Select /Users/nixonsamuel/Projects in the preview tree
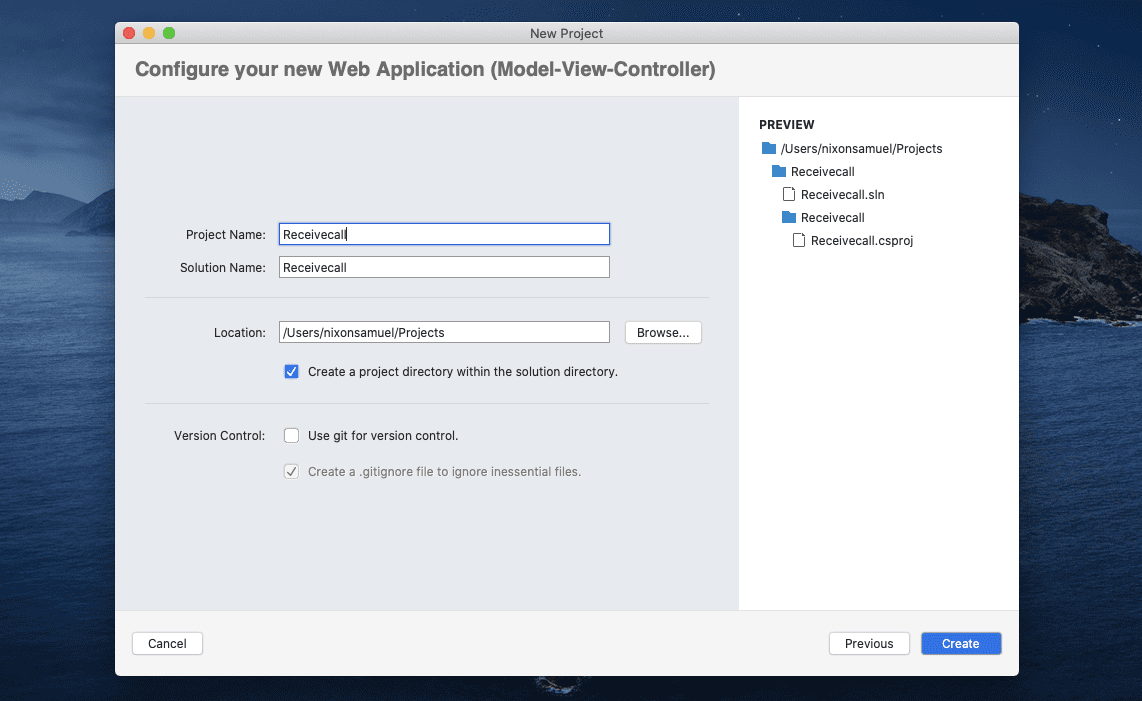Viewport: 1142px width, 701px height. (862, 148)
